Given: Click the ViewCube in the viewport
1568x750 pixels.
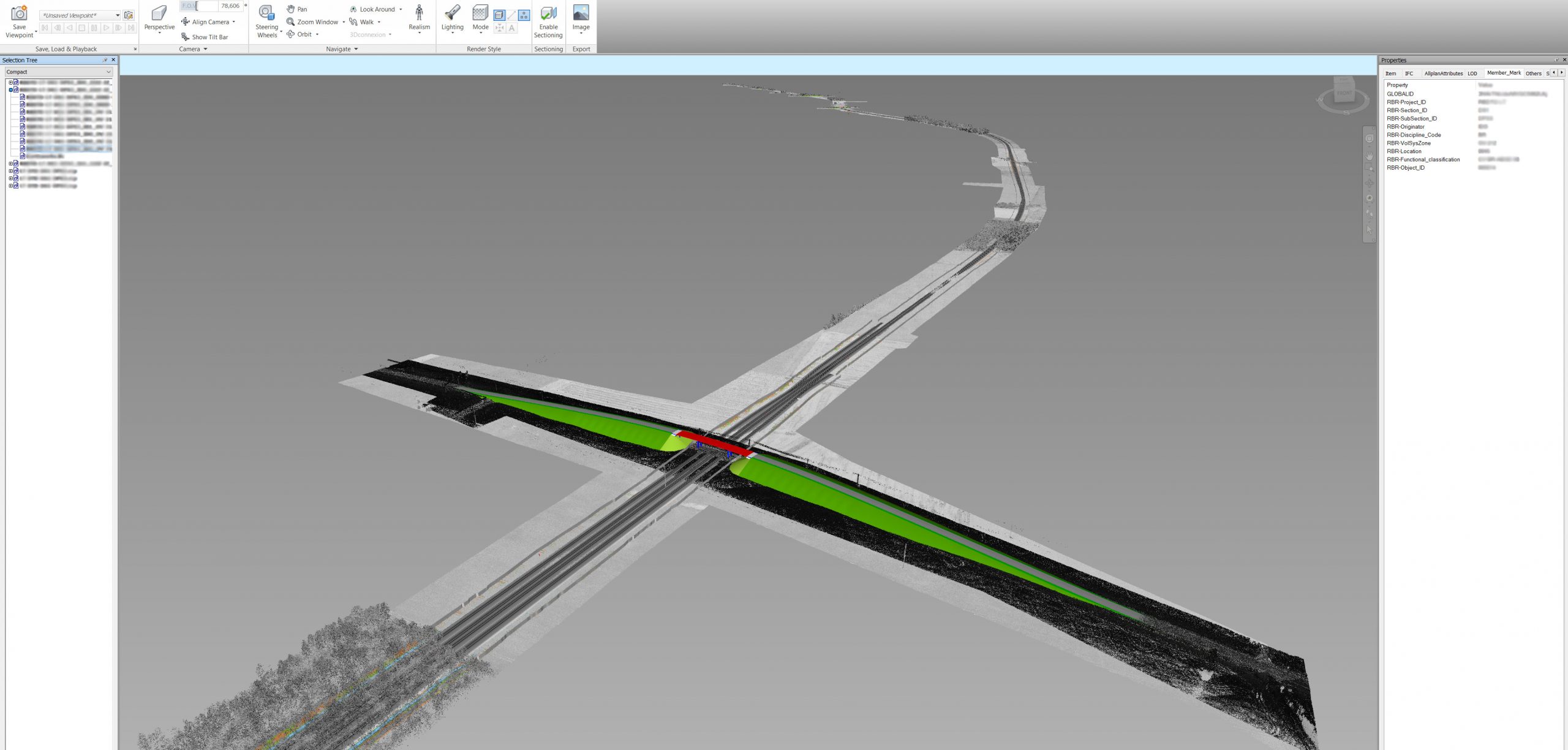Looking at the screenshot, I should point(1343,93).
